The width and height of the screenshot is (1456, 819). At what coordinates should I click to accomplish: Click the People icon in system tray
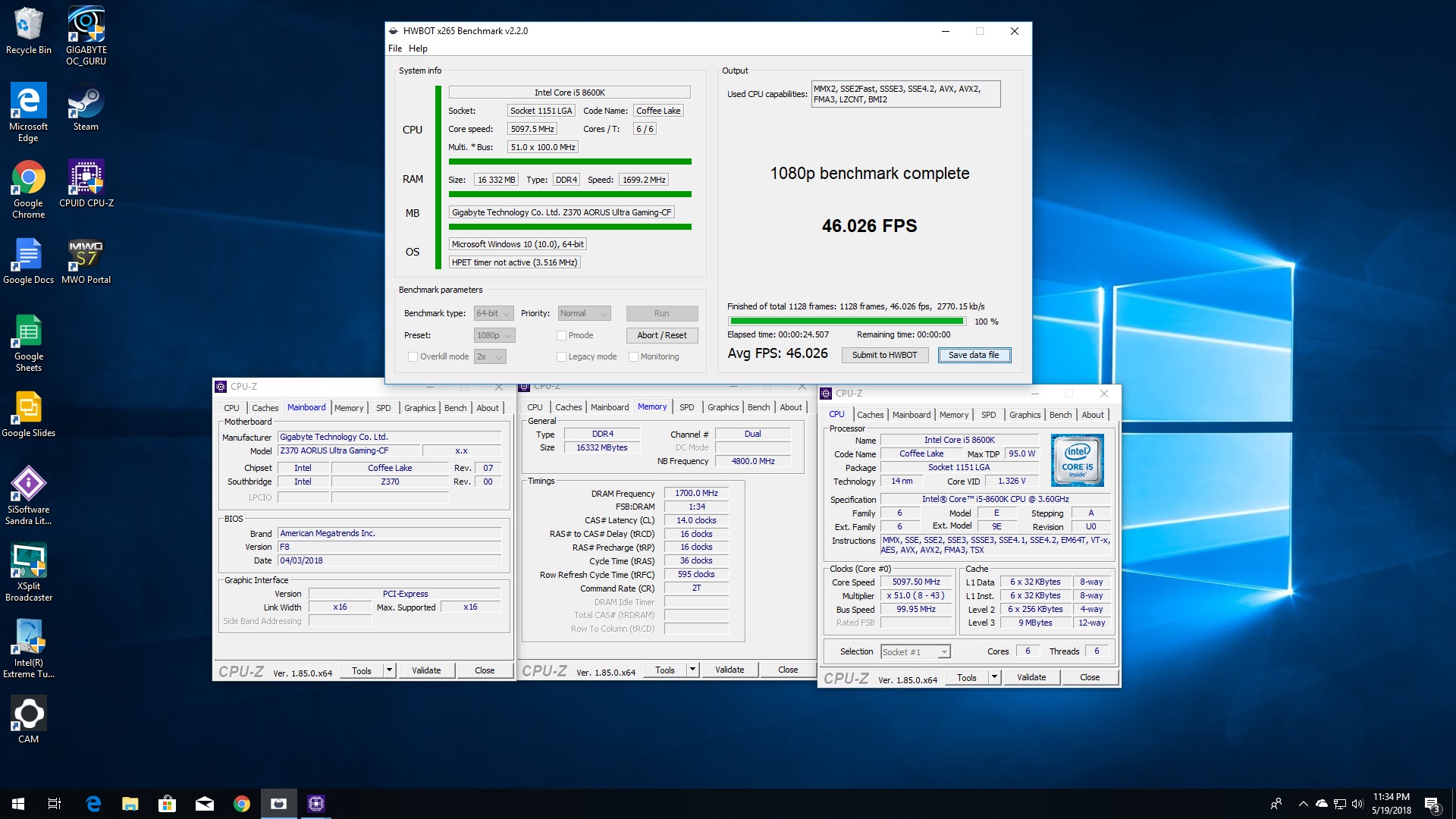click(x=1276, y=804)
